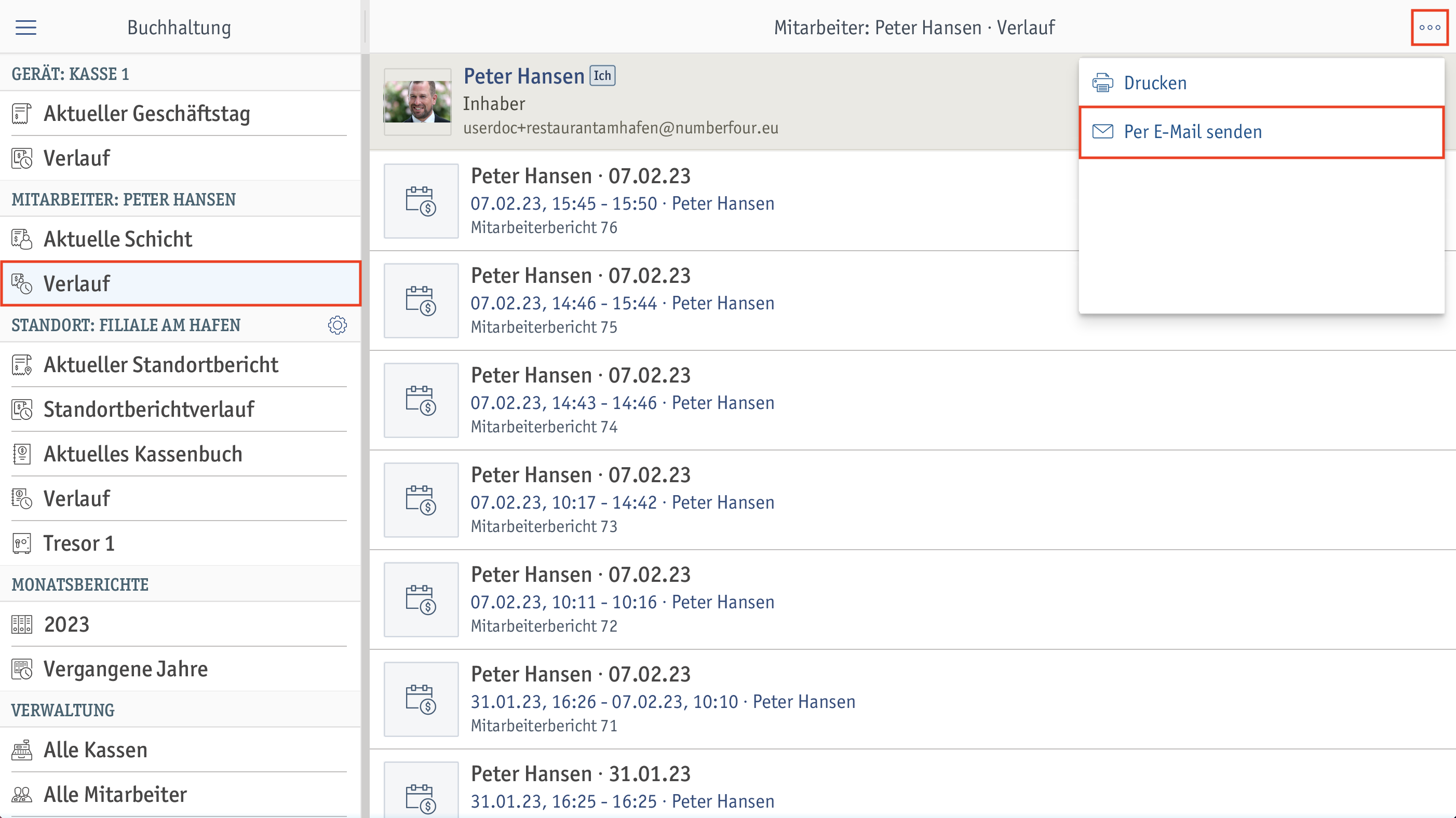Click report icon for 31.01.23 entry

(421, 791)
